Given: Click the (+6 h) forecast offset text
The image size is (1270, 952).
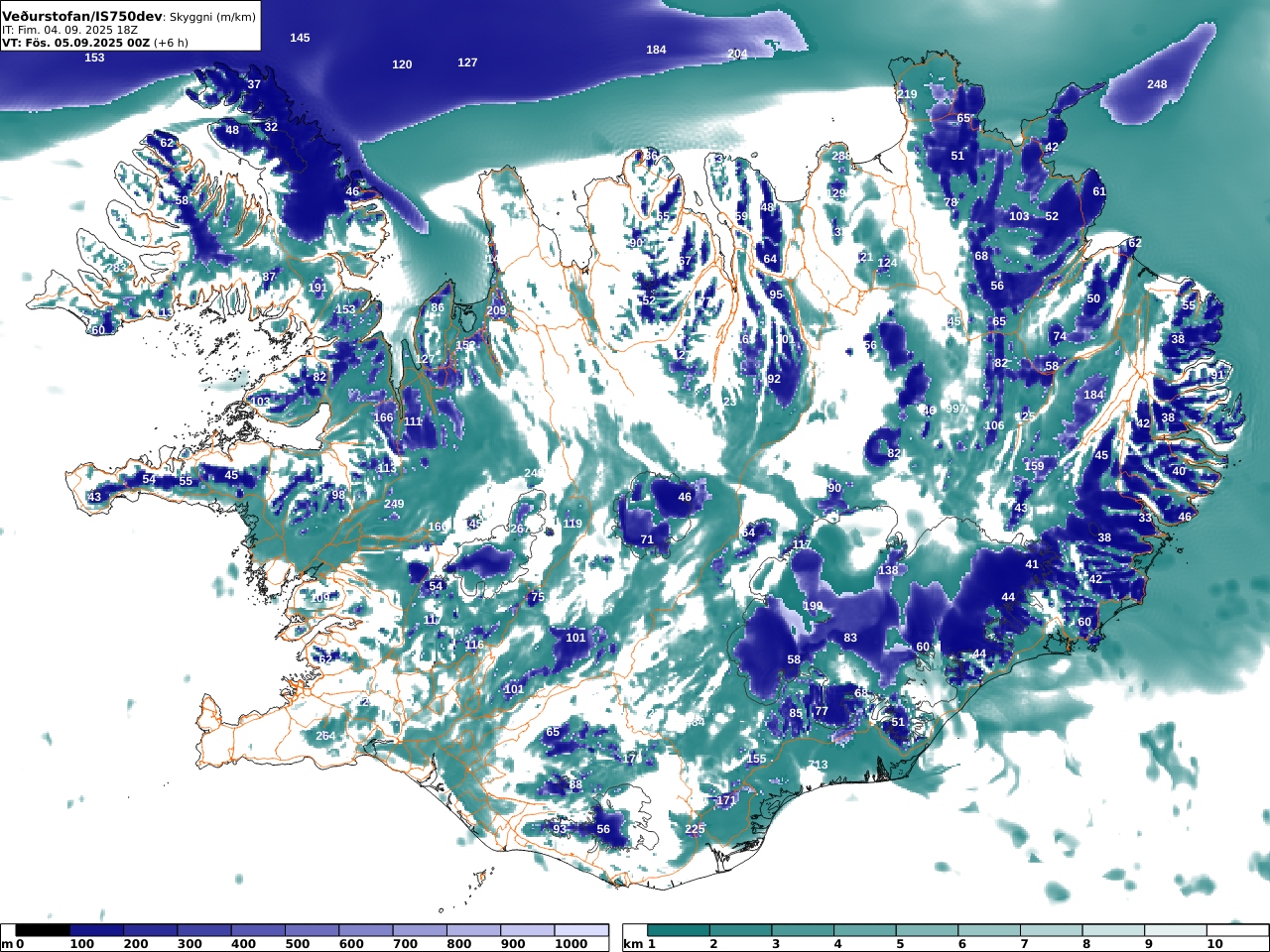Looking at the screenshot, I should tap(171, 43).
